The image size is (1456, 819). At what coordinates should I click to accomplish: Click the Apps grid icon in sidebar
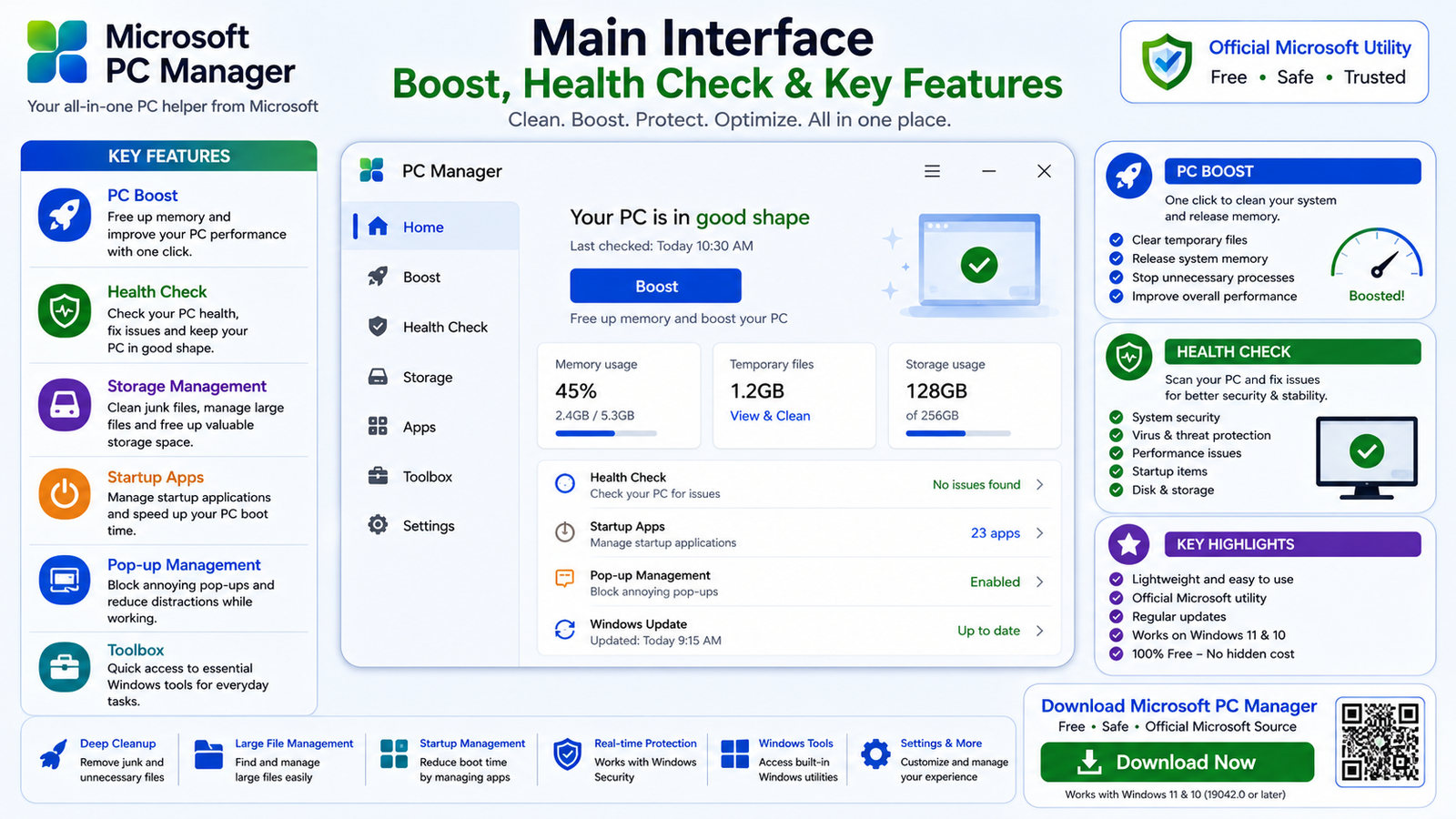point(378,426)
